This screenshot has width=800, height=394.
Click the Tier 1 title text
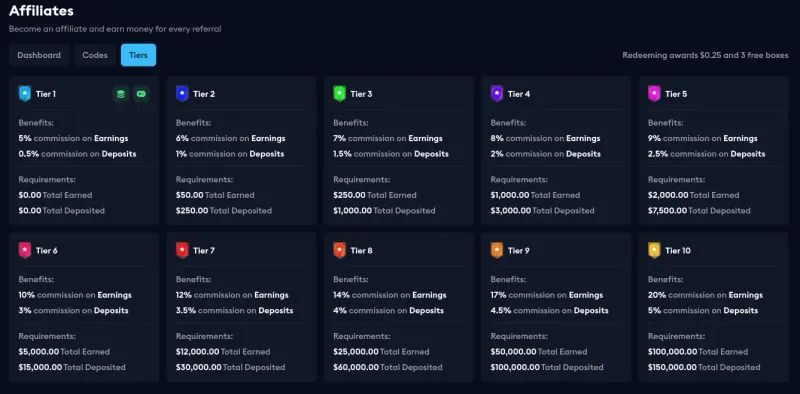point(46,94)
